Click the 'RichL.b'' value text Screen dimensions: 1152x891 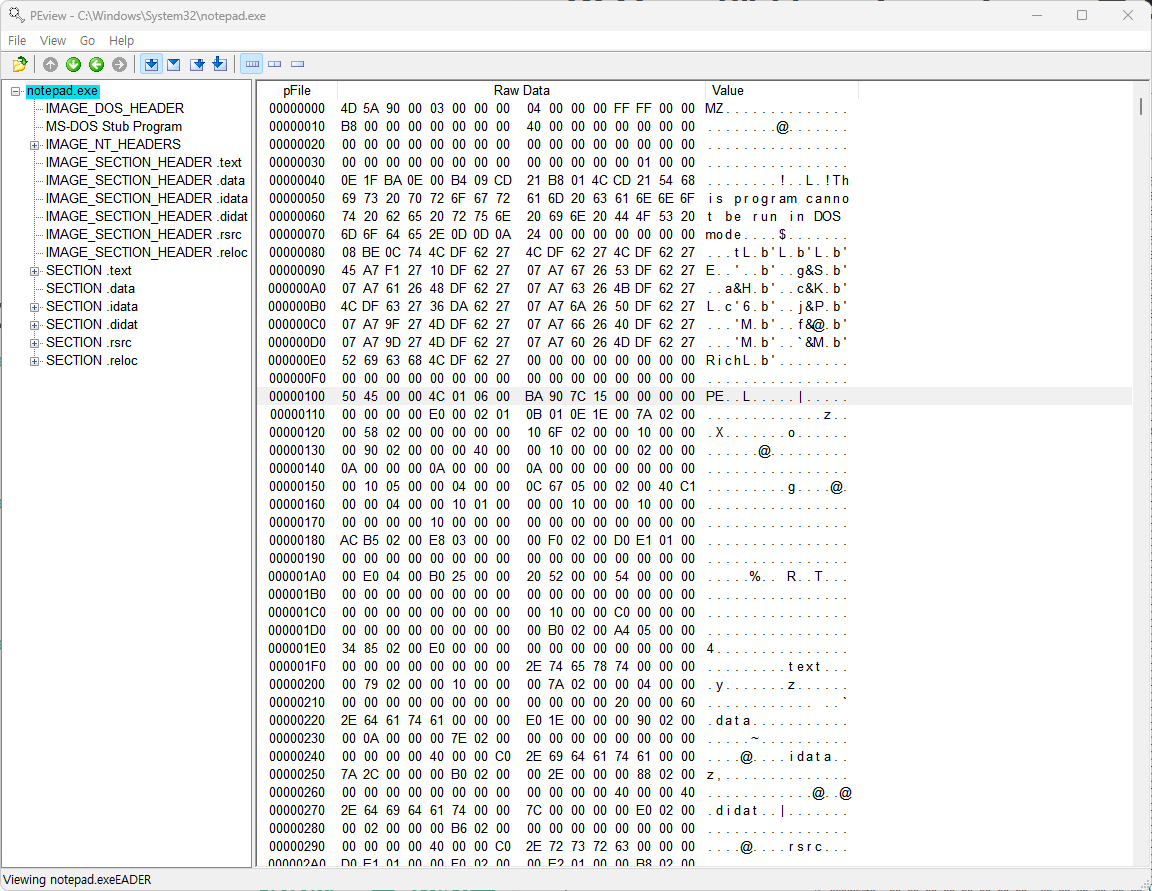pyautogui.click(x=742, y=361)
